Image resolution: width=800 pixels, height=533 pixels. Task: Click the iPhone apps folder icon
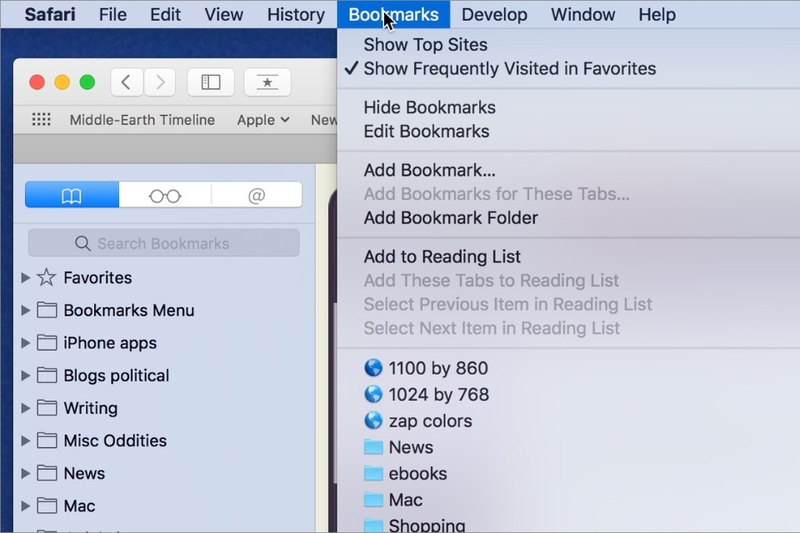coord(47,343)
